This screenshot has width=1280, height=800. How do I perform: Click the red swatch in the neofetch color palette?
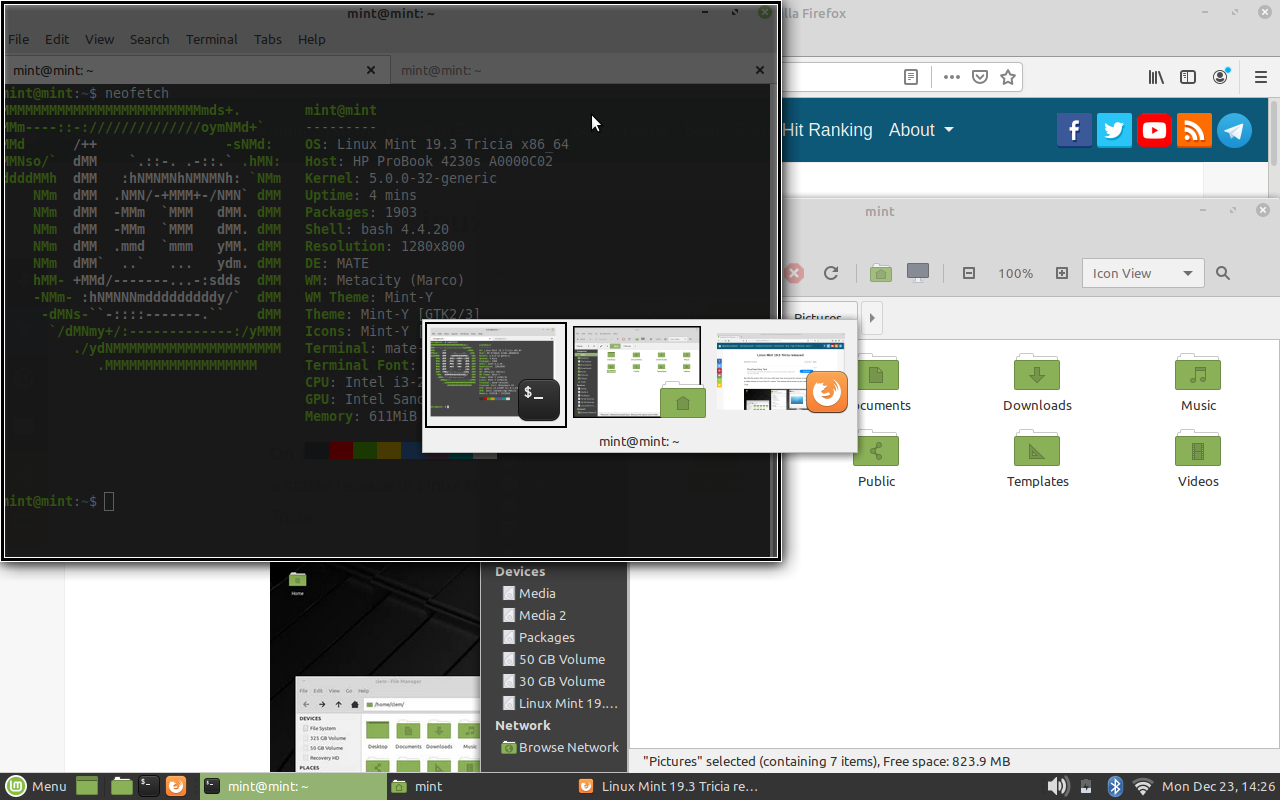pos(340,451)
